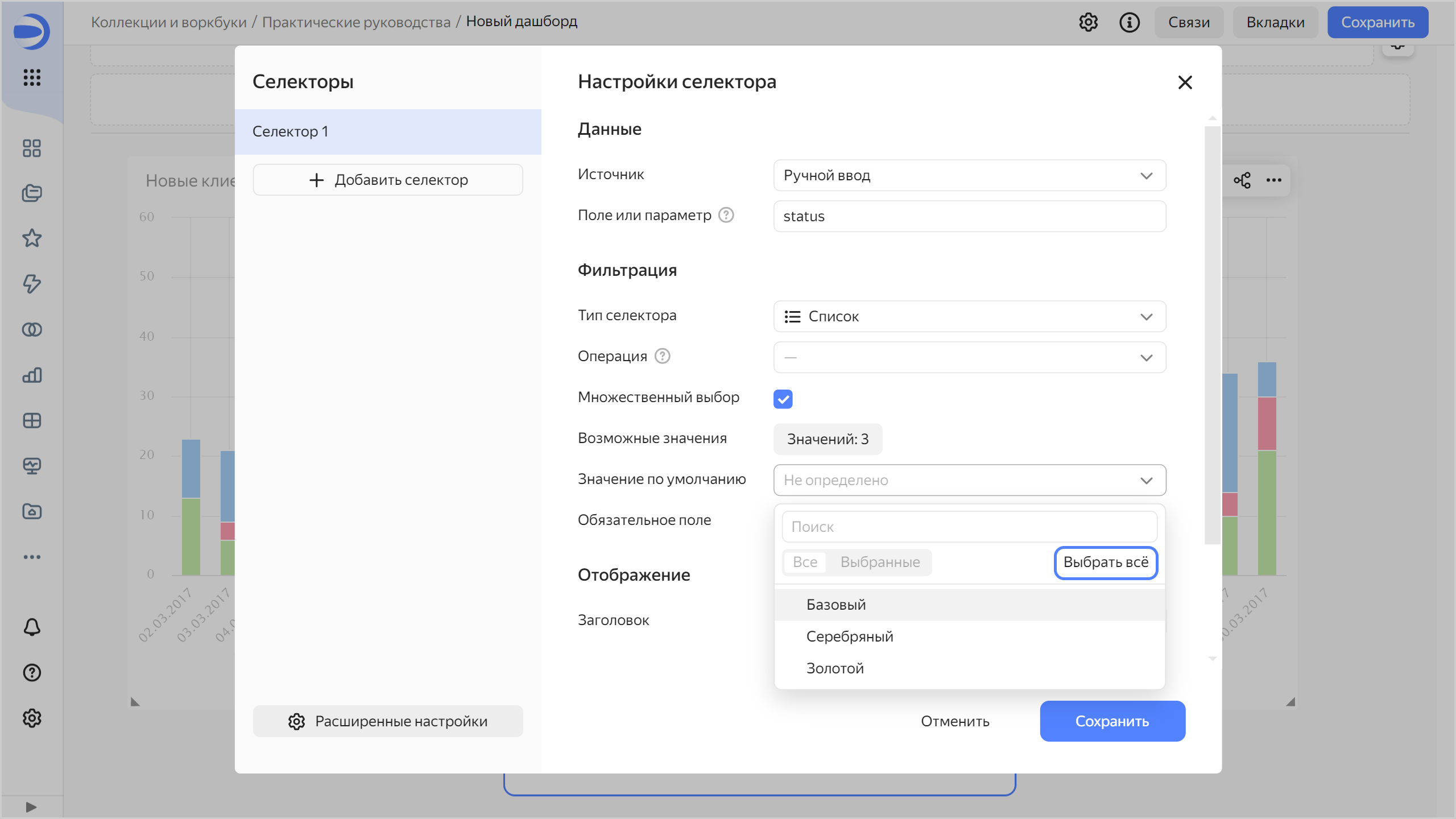Screen dimensions: 1456x819
Task: Uncheck the Множественный выбор checkbox
Action: coord(783,399)
